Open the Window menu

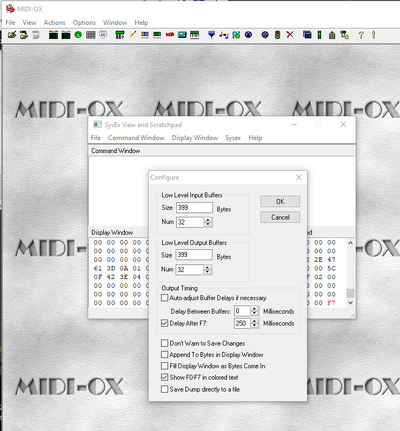point(115,23)
